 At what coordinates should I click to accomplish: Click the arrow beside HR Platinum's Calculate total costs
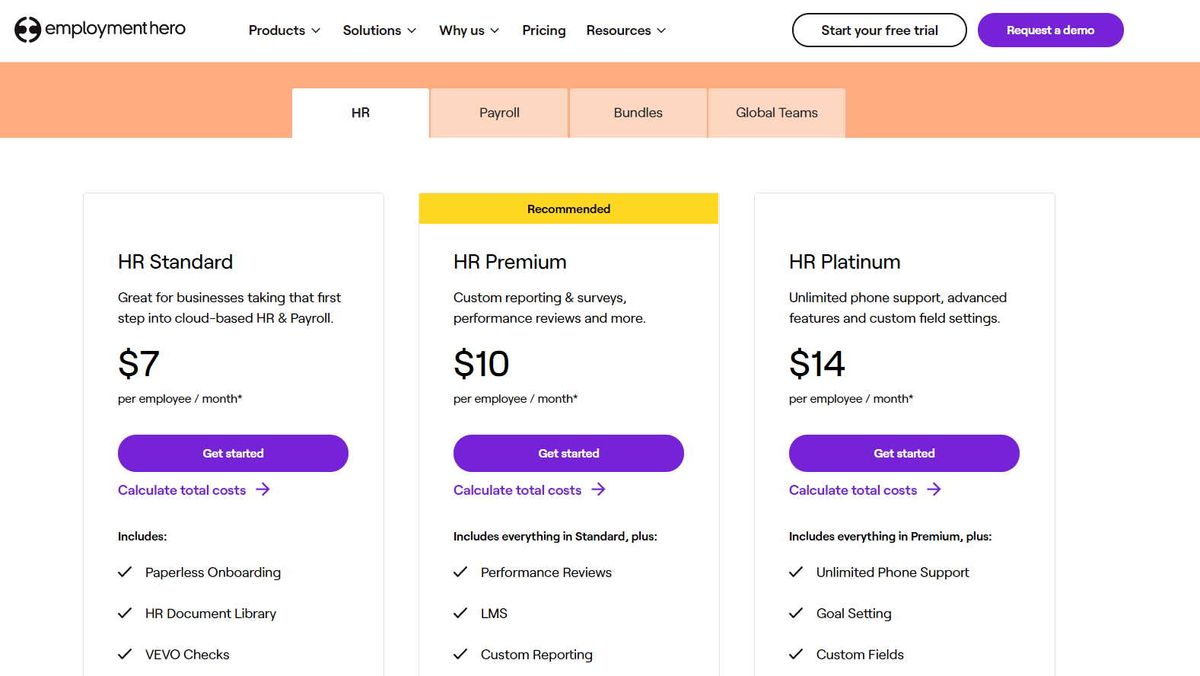tap(933, 489)
